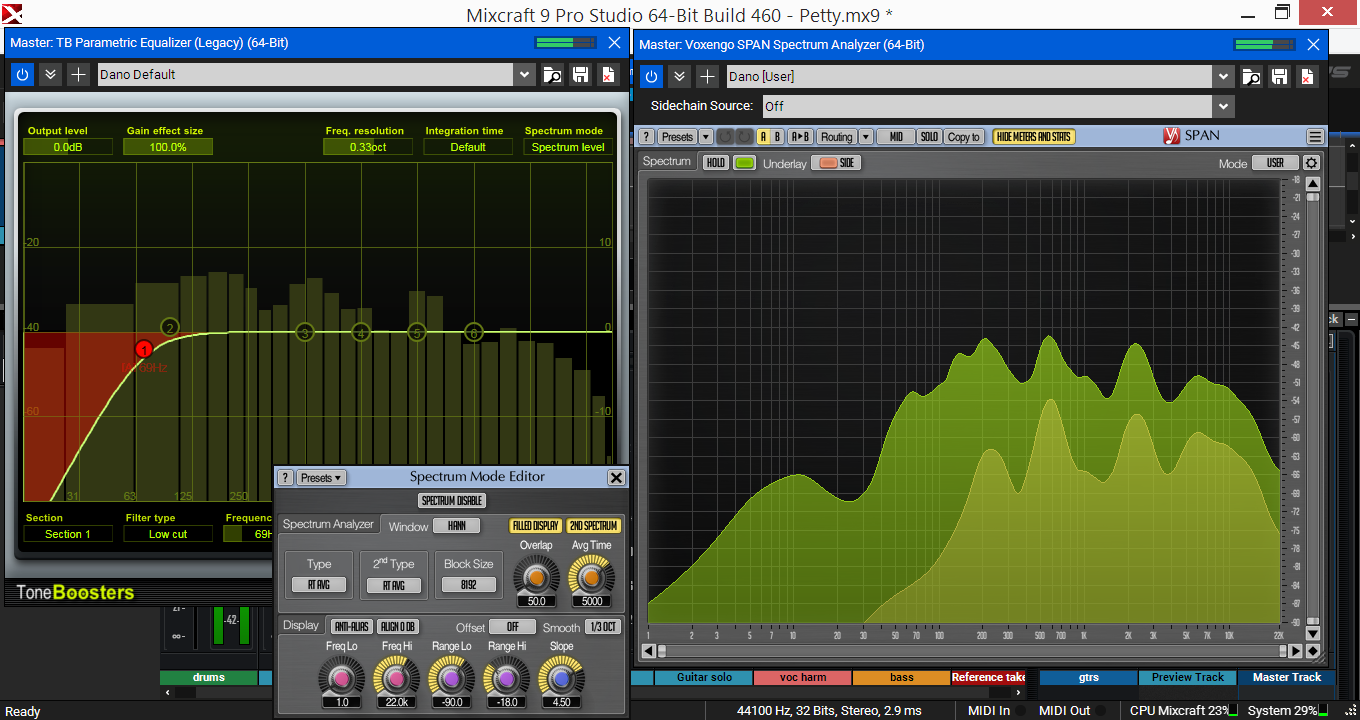The image size is (1360, 720).
Task: Open Block Size 8192 selector
Action: tap(468, 586)
